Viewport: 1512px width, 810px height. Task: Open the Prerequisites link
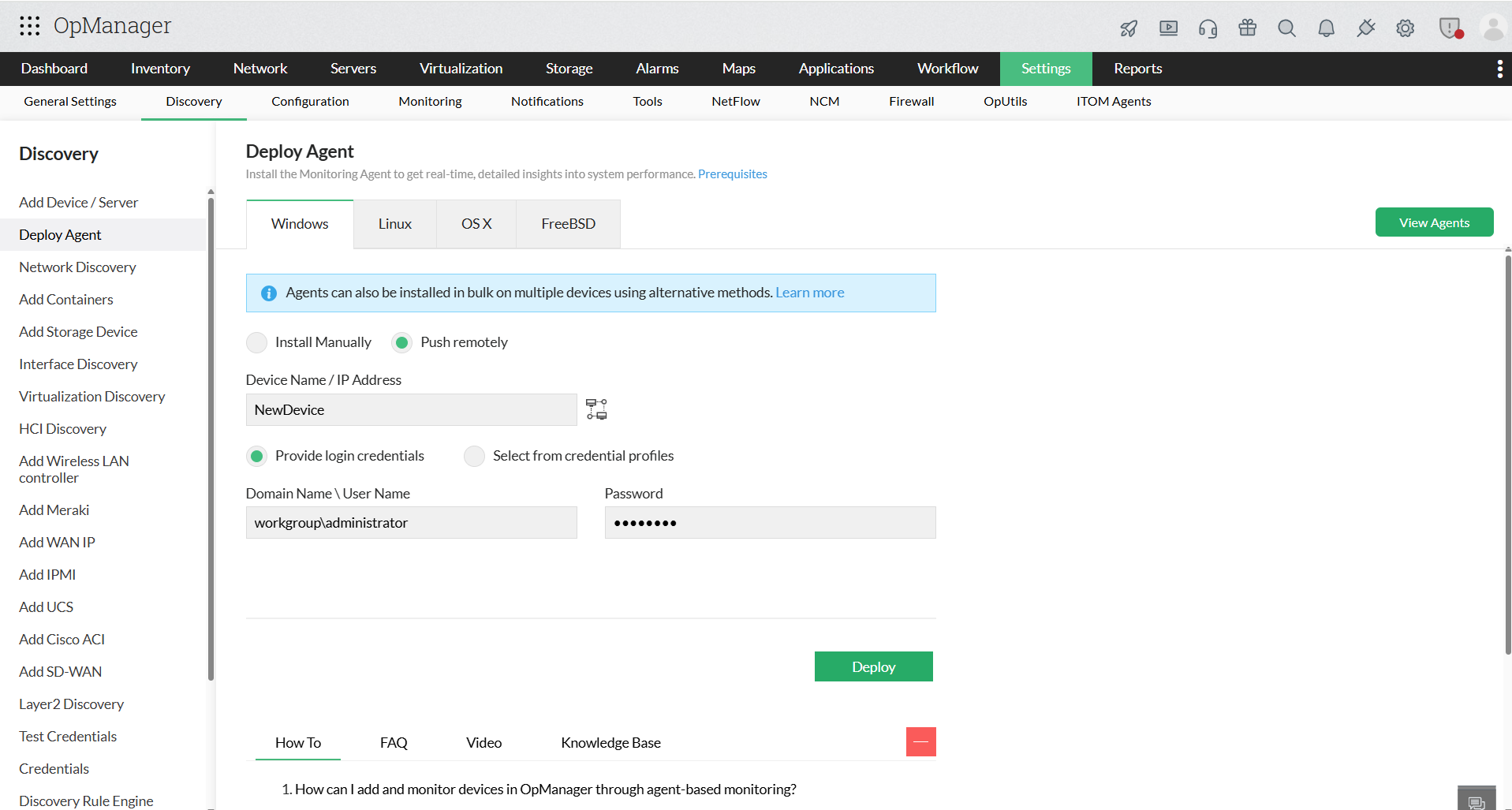pos(732,174)
